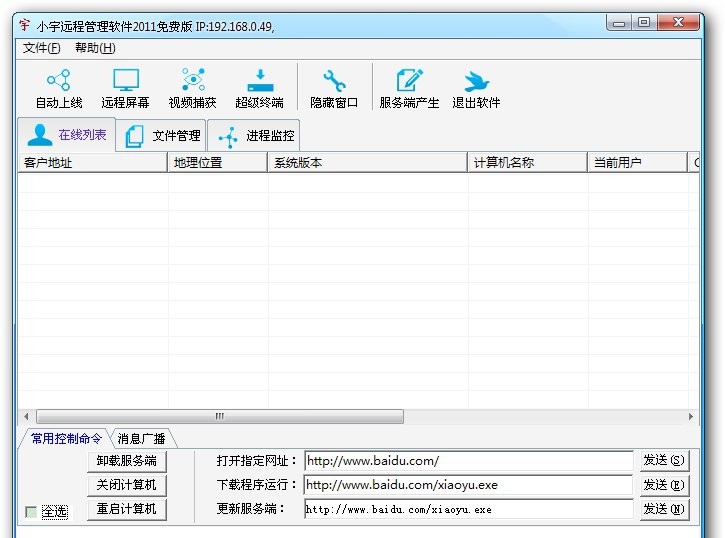Select 消息广播 tab

pyautogui.click(x=141, y=438)
